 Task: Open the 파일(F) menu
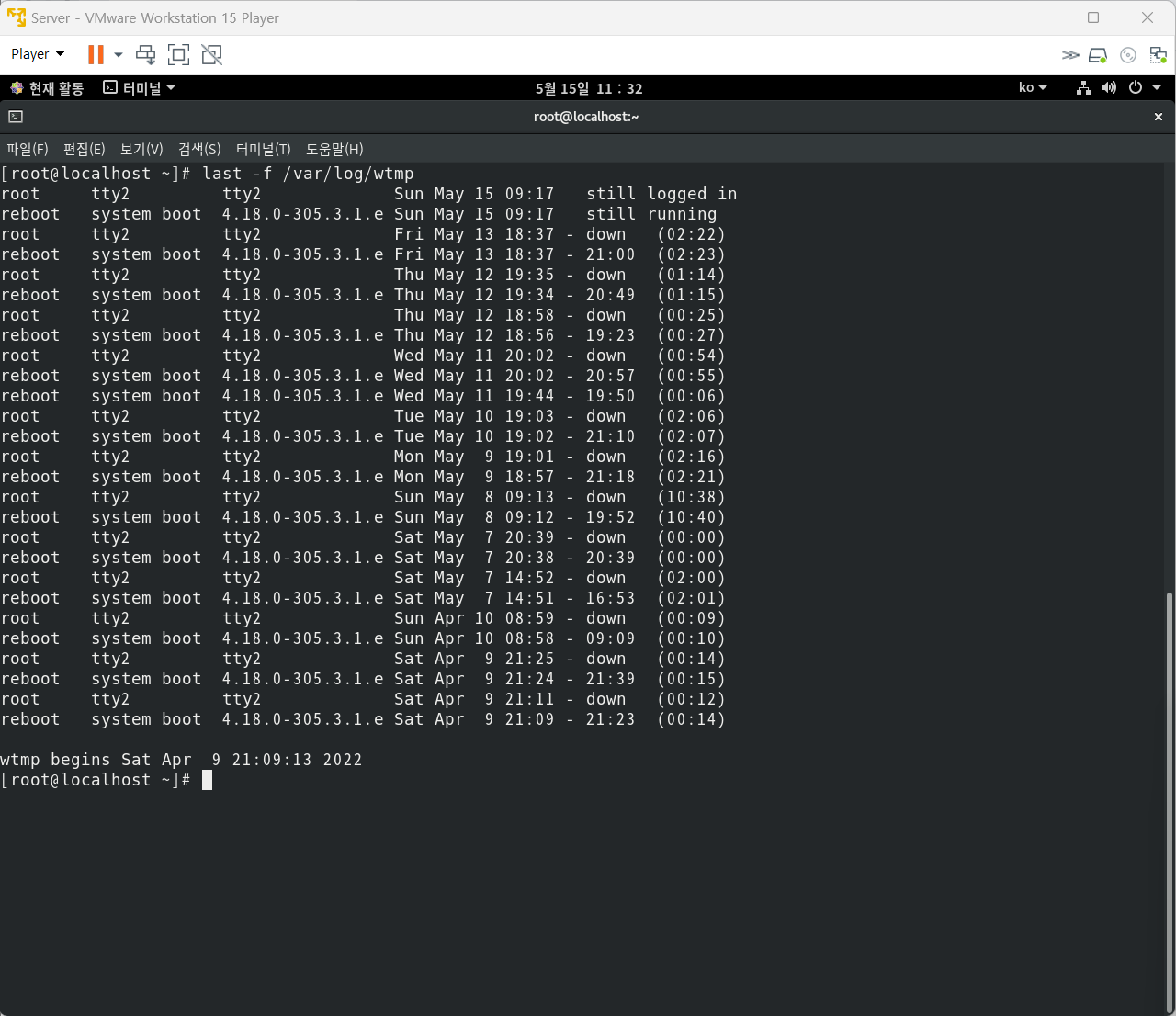[x=28, y=149]
